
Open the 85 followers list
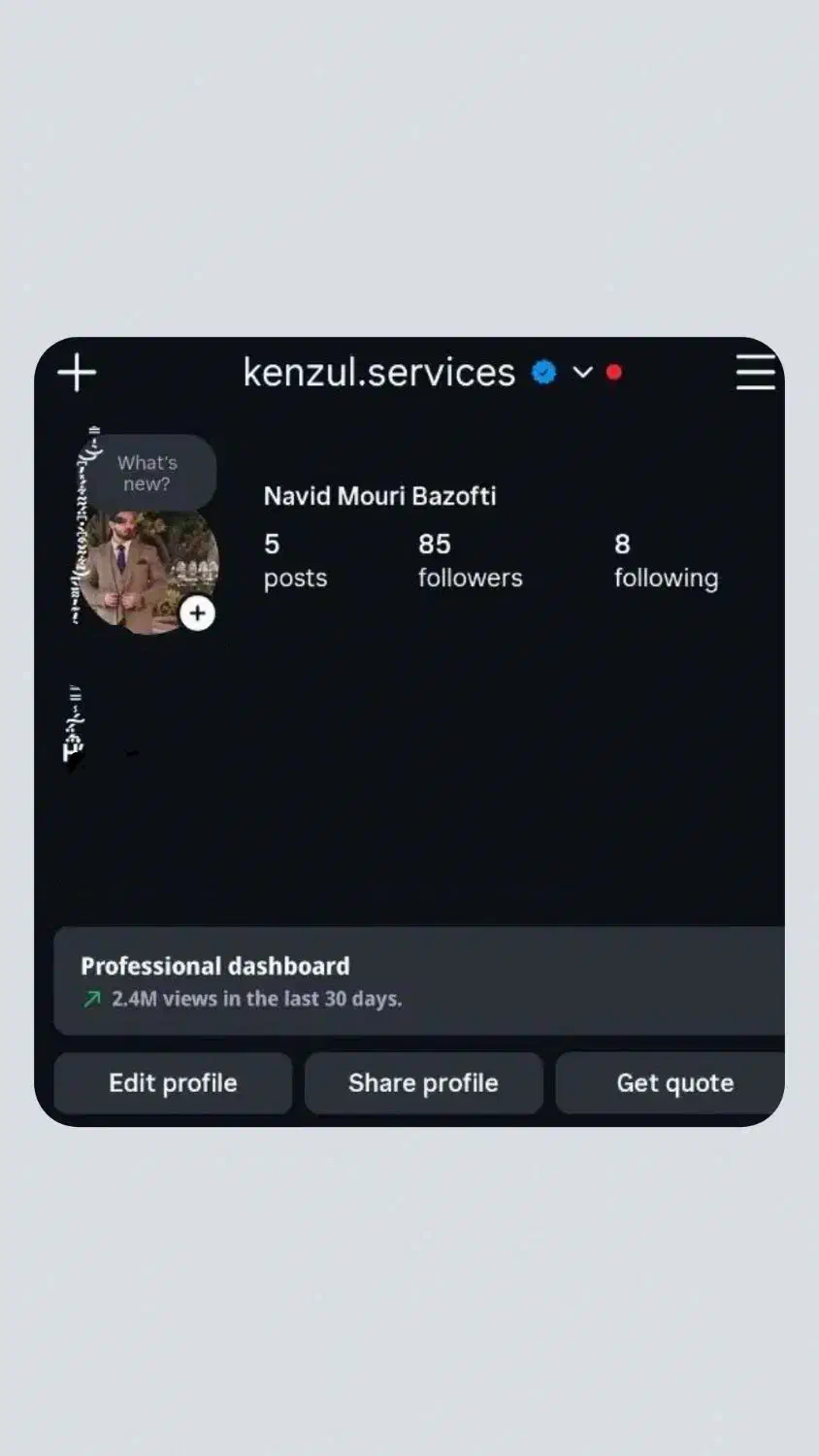pyautogui.click(x=470, y=561)
